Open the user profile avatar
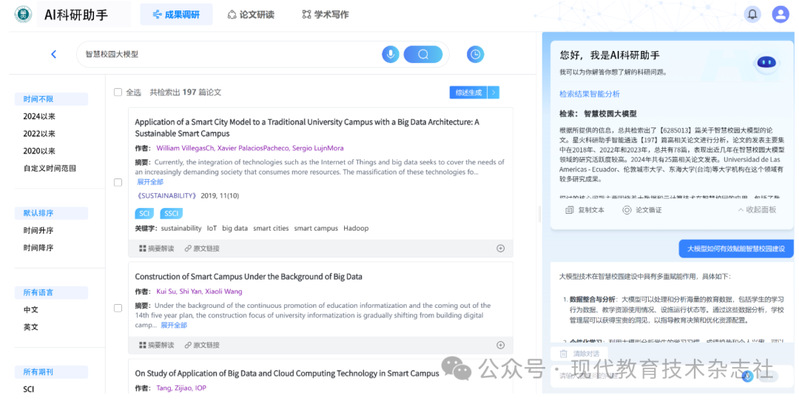This screenshot has height=401, width=799. [779, 14]
